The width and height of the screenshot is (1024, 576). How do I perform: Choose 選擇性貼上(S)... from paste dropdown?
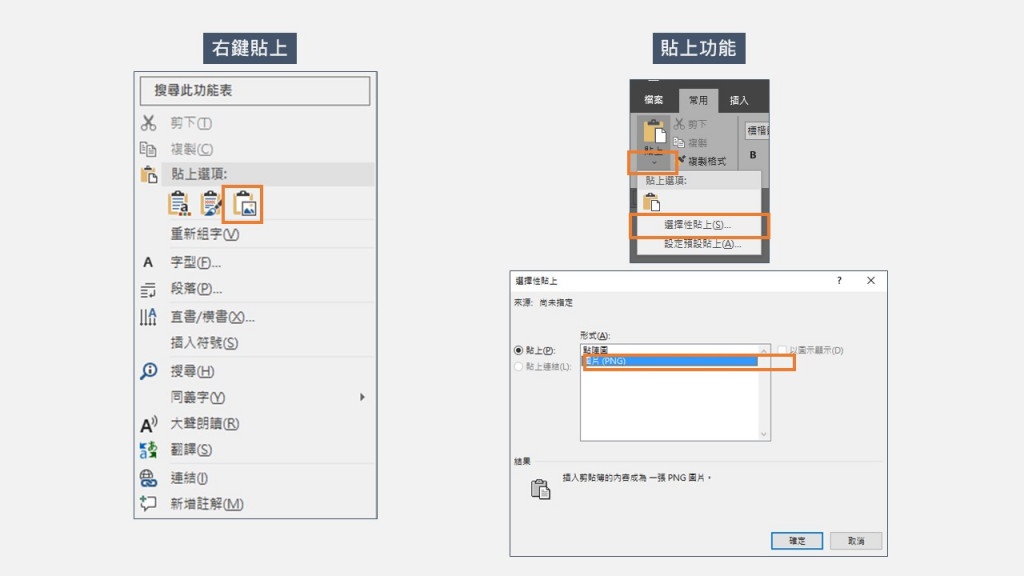pos(697,225)
